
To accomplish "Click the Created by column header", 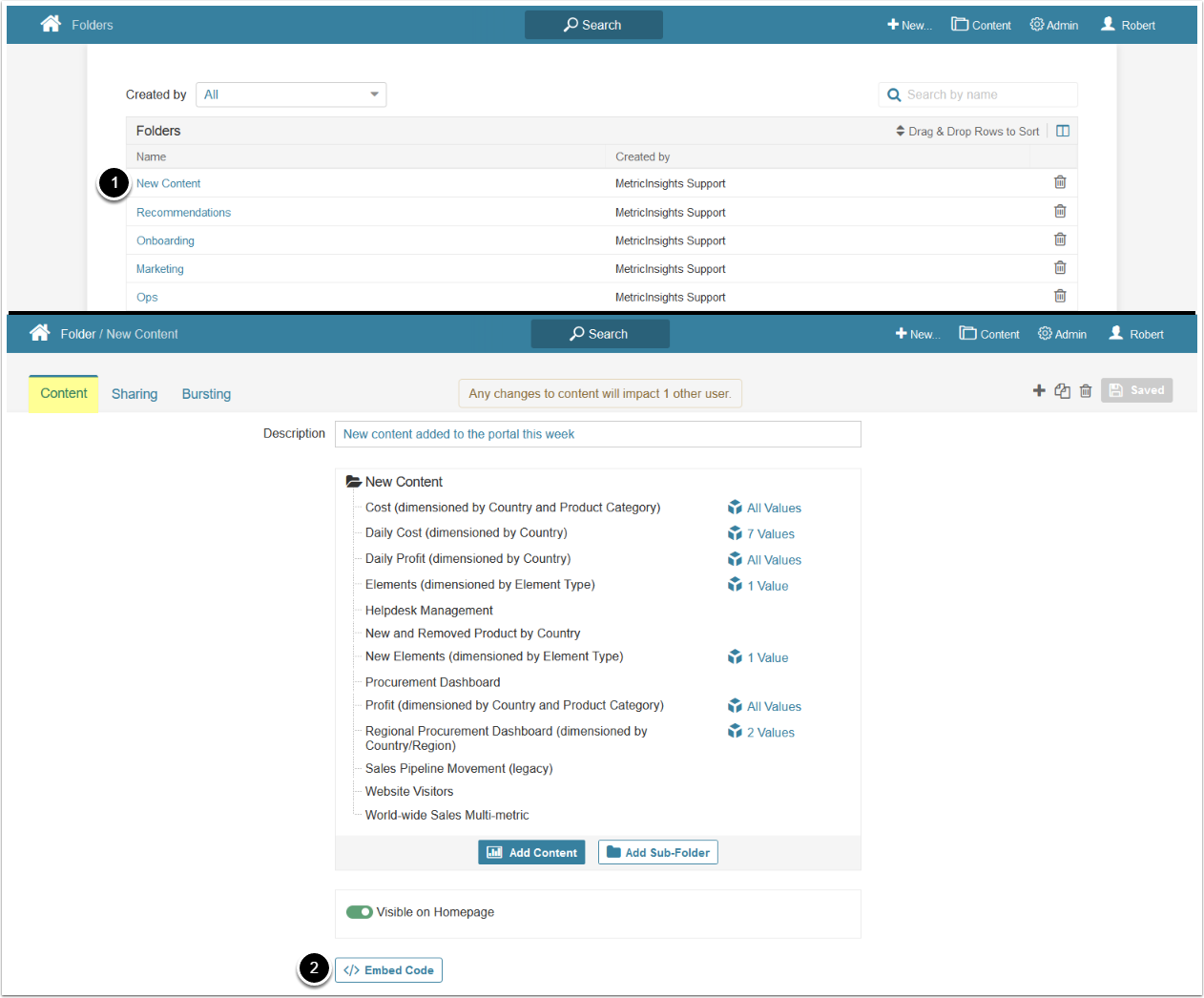I will [x=643, y=156].
